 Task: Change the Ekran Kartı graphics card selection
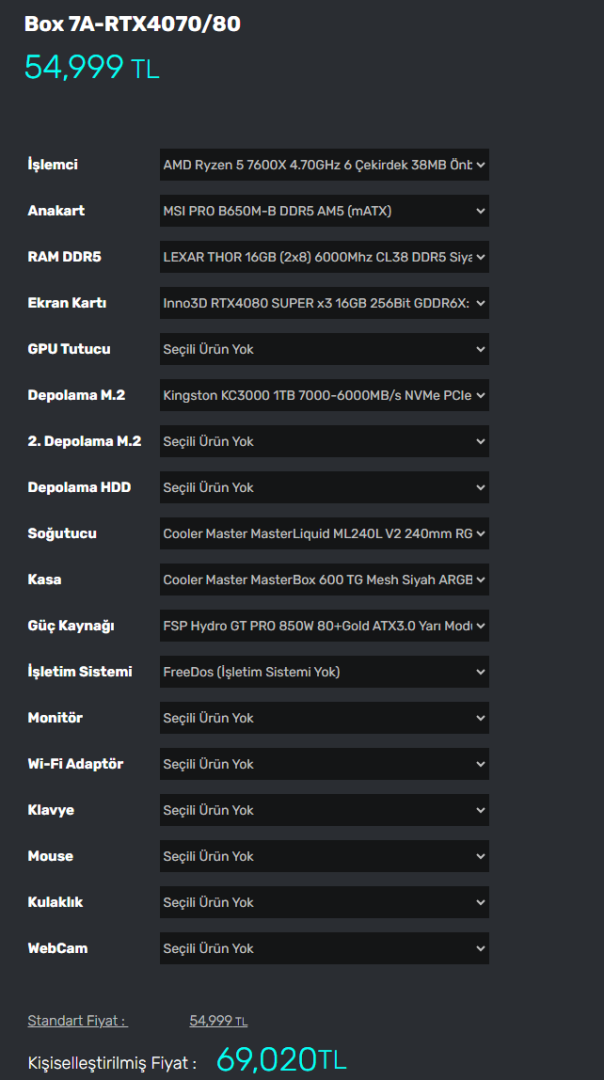point(324,303)
